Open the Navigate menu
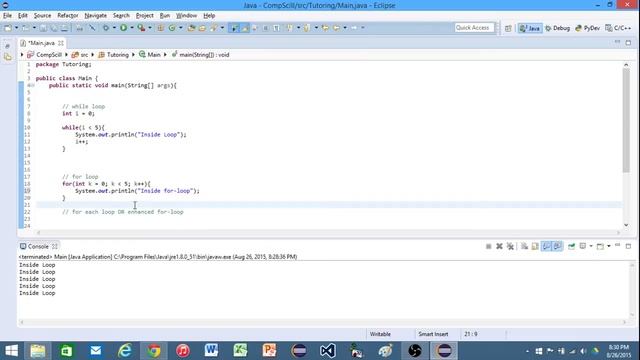This screenshot has height=360, width=640. tap(96, 16)
